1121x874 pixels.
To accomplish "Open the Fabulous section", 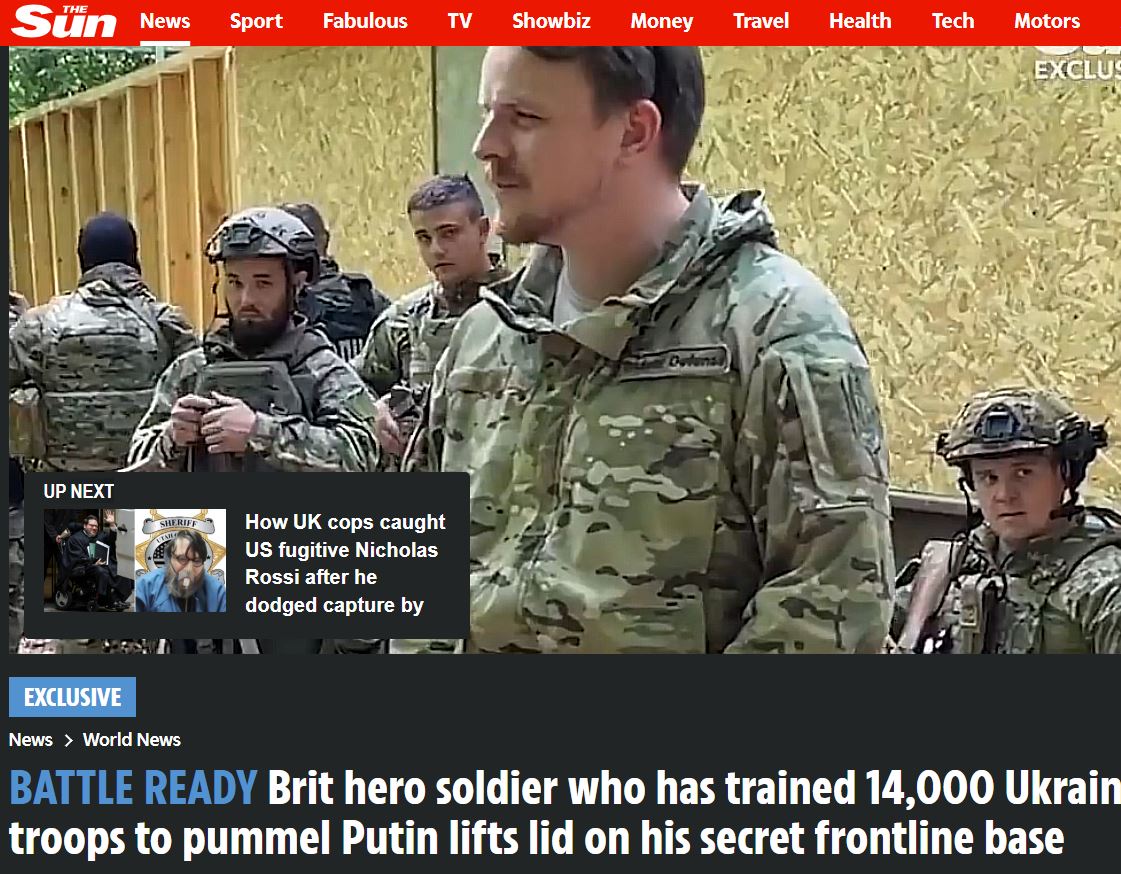I will 365,21.
